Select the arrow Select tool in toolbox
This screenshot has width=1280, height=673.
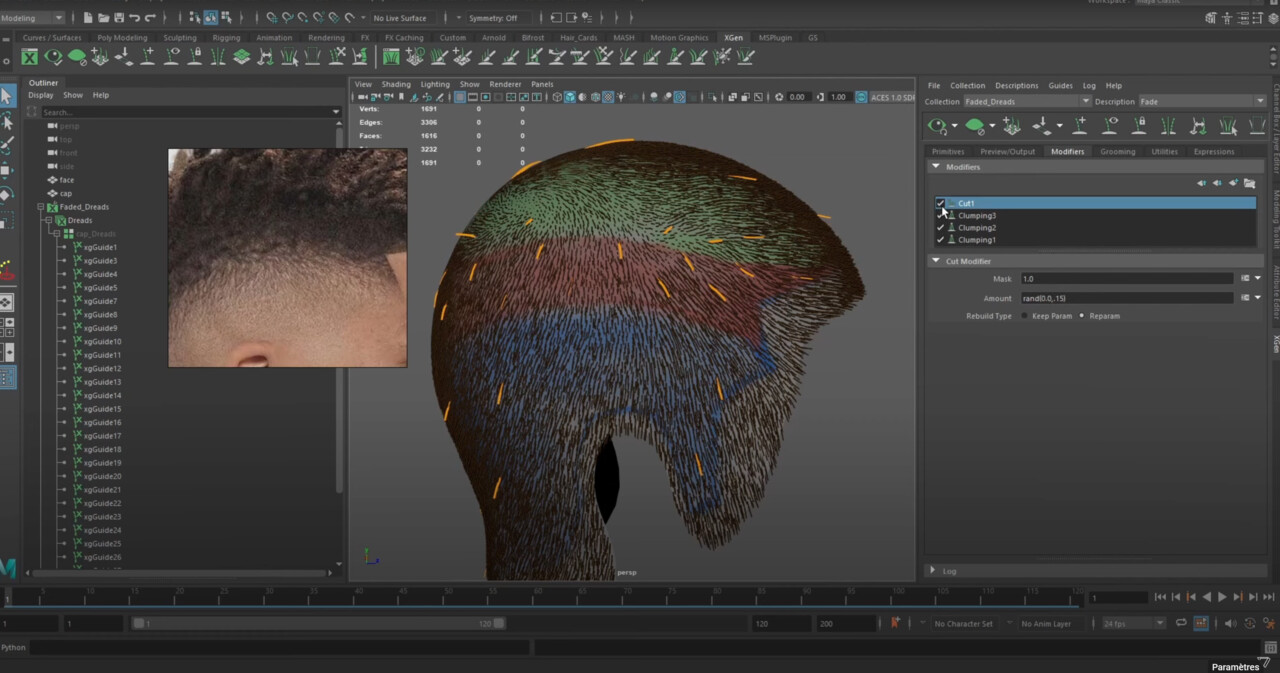pyautogui.click(x=7, y=96)
